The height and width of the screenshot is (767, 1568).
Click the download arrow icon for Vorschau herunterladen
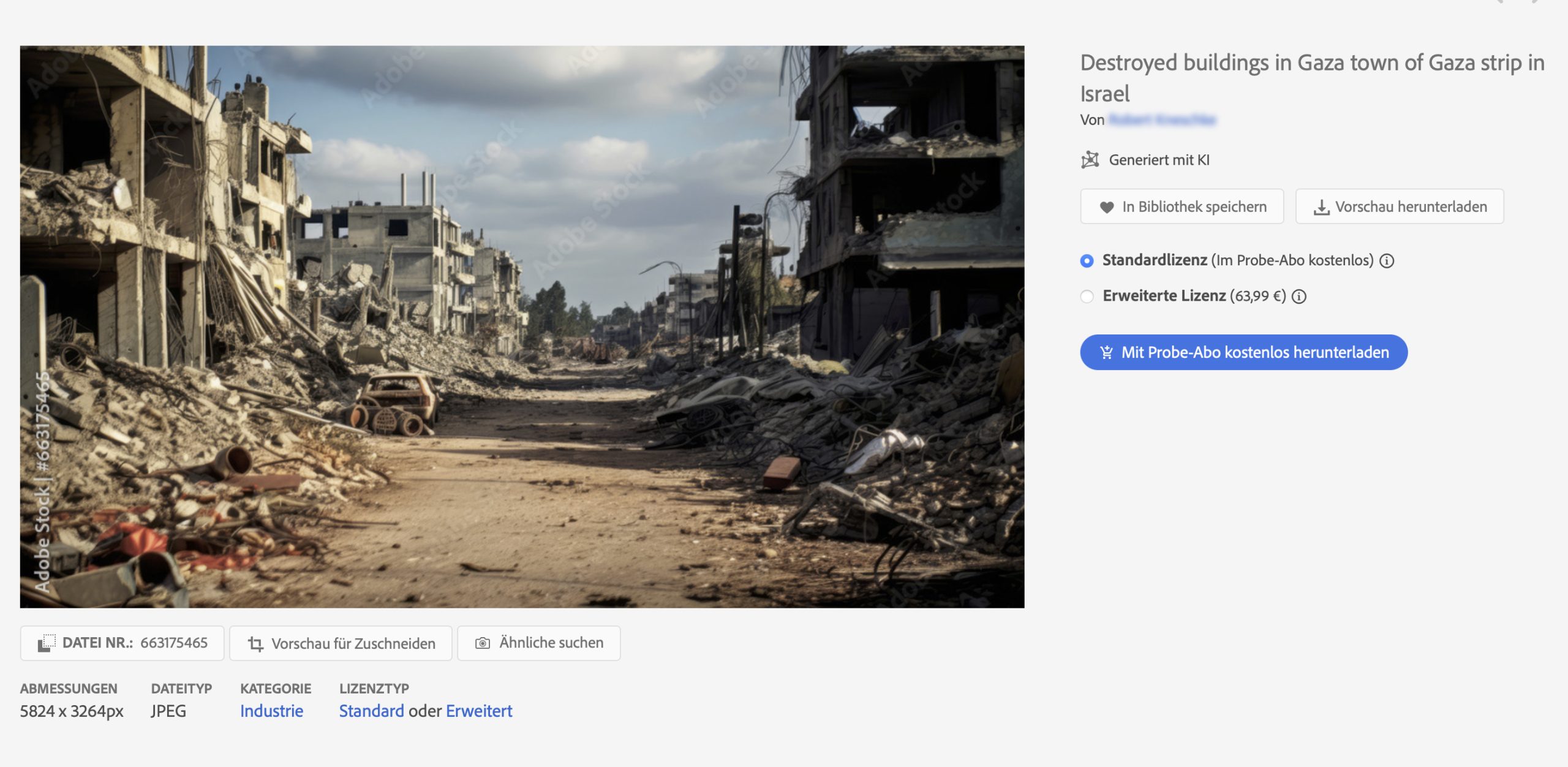coord(1321,208)
